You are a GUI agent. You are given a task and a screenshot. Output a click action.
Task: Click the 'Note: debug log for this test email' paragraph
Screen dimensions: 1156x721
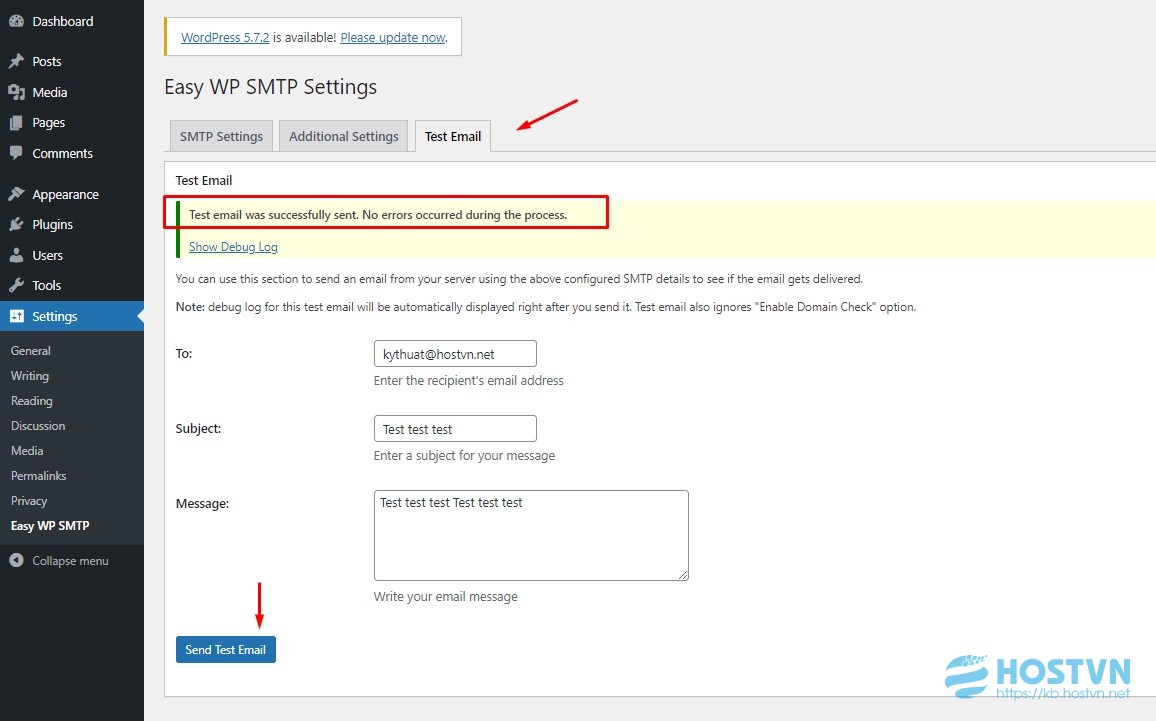[546, 307]
